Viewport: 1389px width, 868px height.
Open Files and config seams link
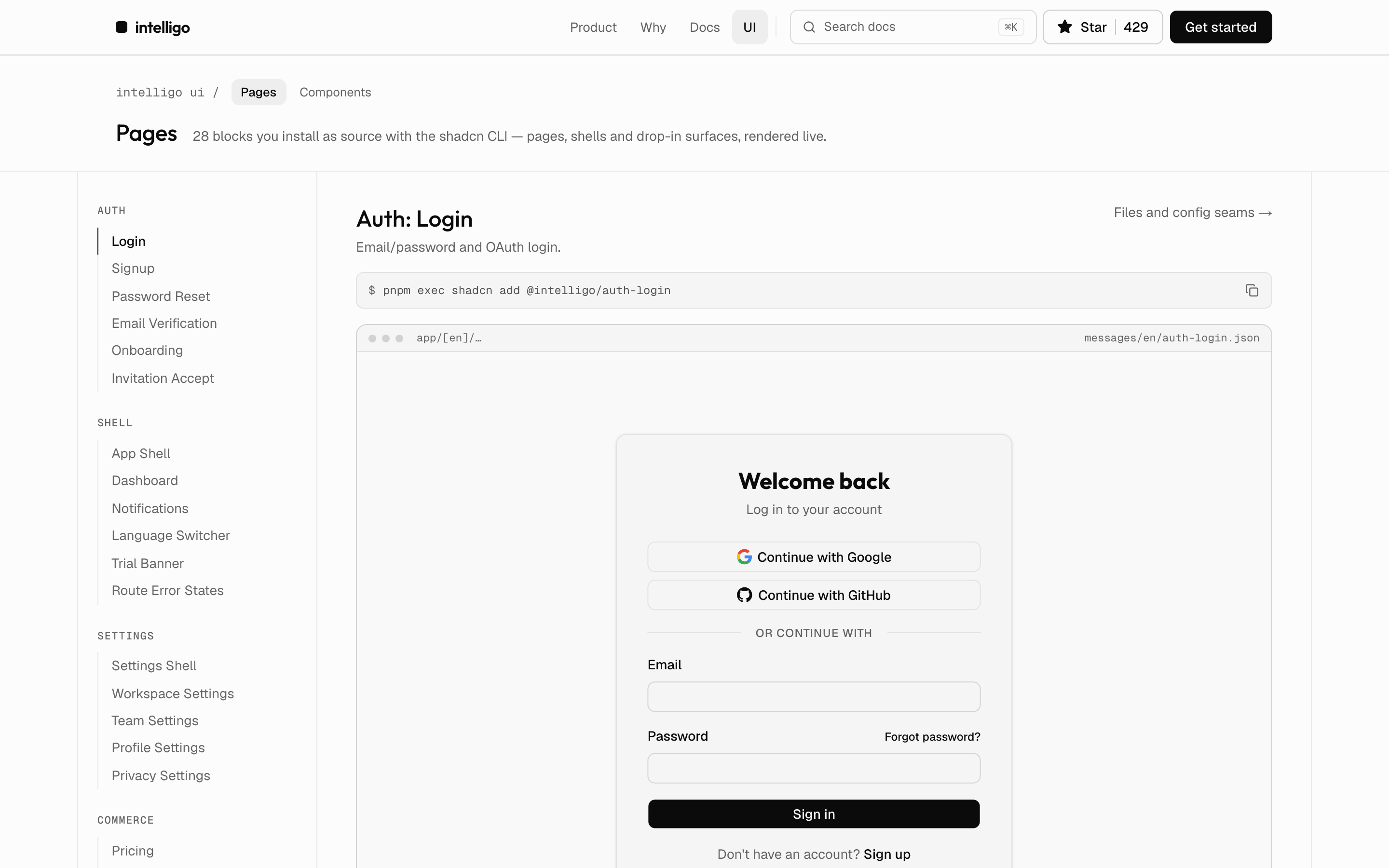pyautogui.click(x=1193, y=212)
